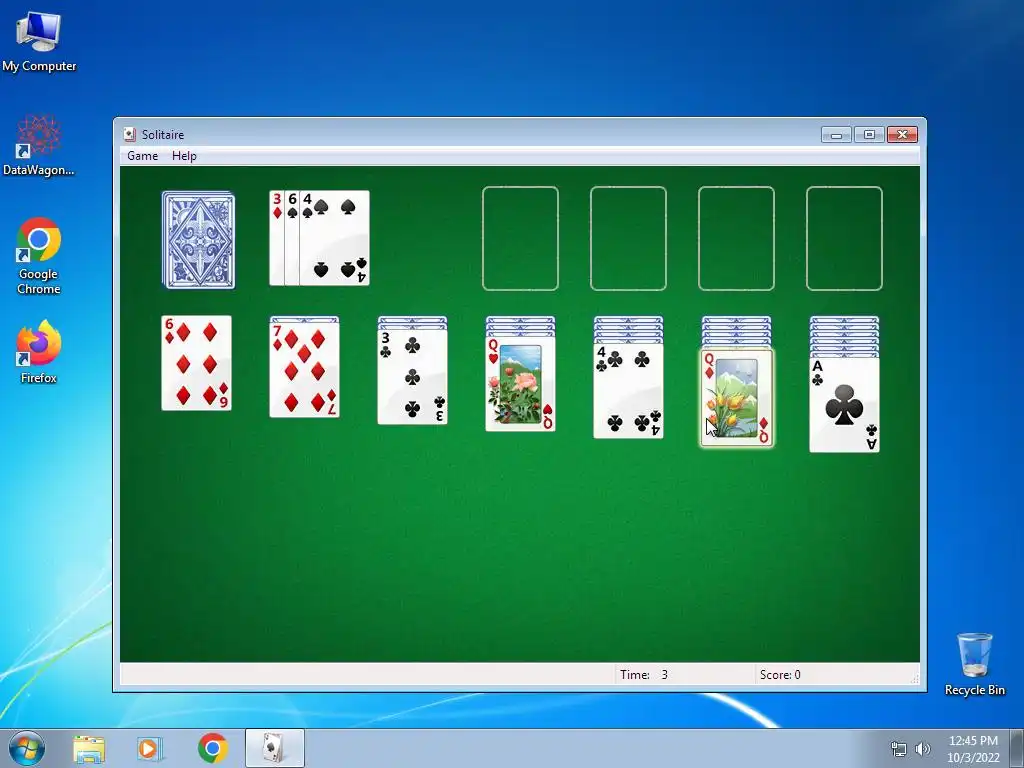1024x768 pixels.
Task: Click the face-down cards above 3 of clubs
Action: [x=413, y=322]
